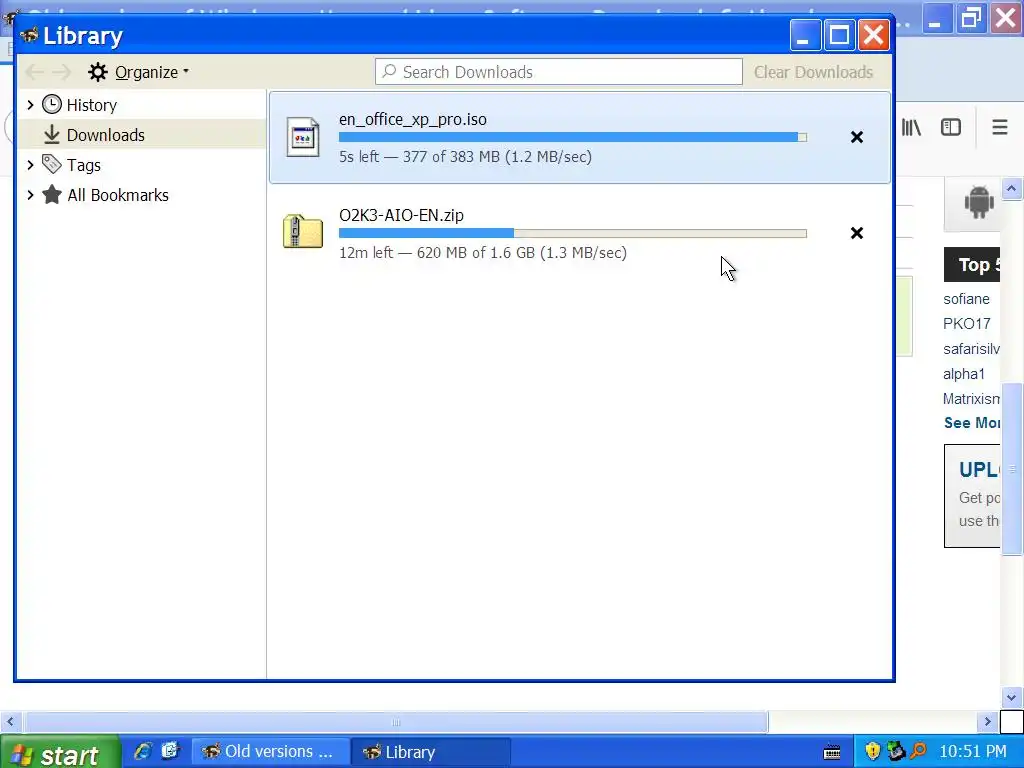
Task: Click the horizontal scrollbar right arrow
Action: pos(987,722)
